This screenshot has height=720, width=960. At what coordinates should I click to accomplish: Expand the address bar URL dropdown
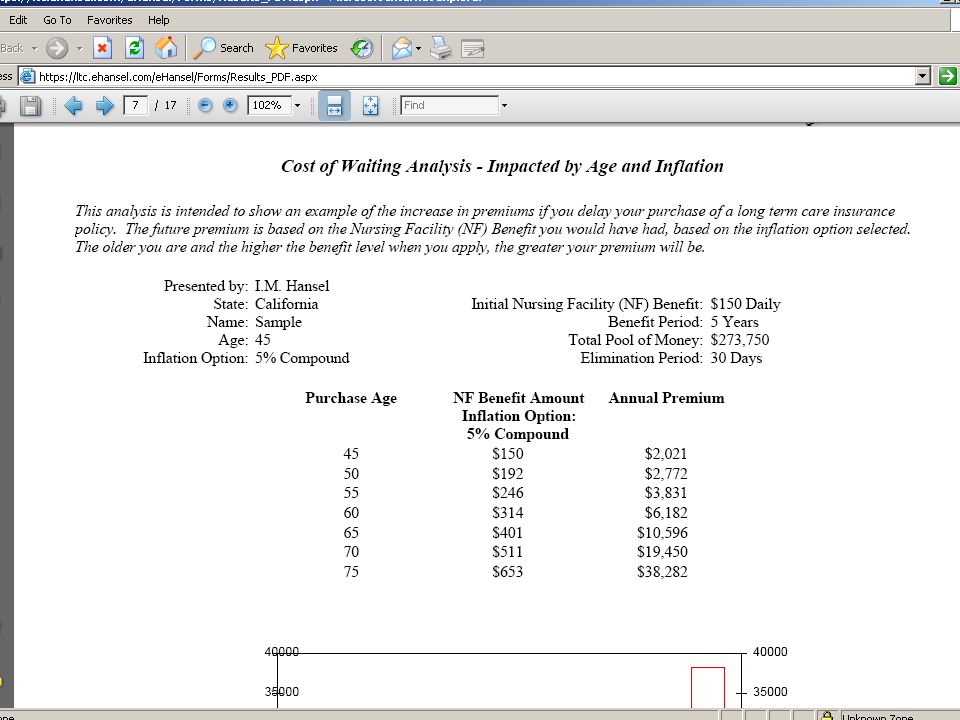(x=923, y=77)
